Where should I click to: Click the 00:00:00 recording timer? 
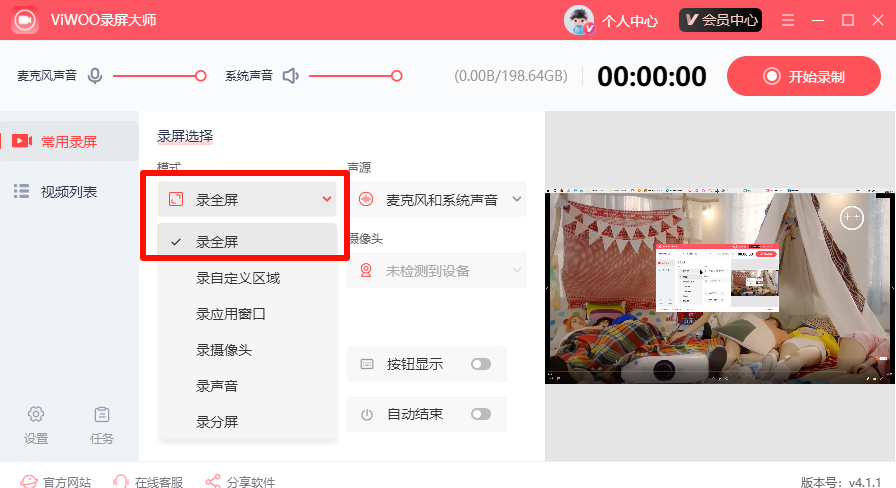652,77
